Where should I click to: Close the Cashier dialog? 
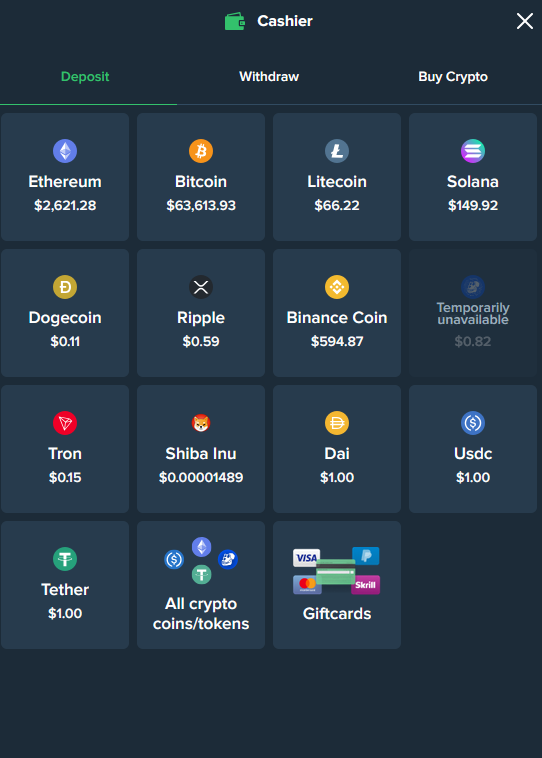pyautogui.click(x=525, y=21)
